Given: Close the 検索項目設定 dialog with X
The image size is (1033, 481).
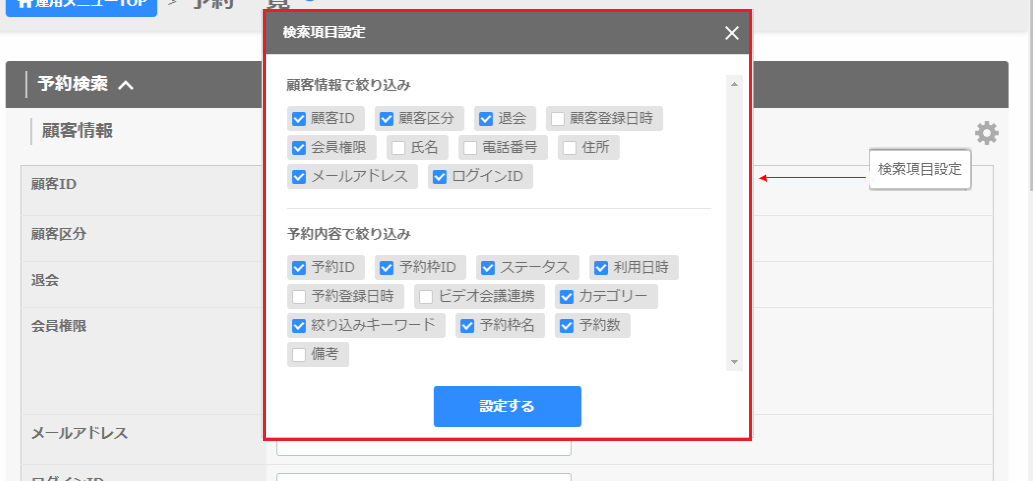Looking at the screenshot, I should (732, 33).
